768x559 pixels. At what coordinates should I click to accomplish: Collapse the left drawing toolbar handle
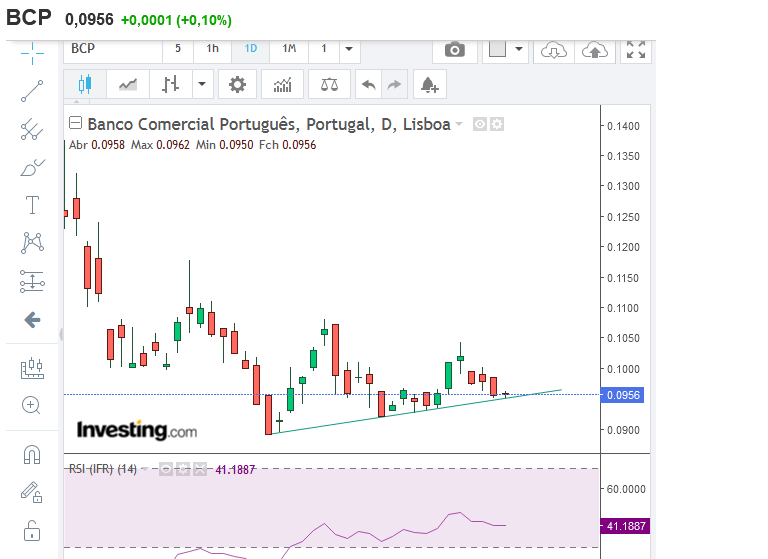pyautogui.click(x=61, y=335)
